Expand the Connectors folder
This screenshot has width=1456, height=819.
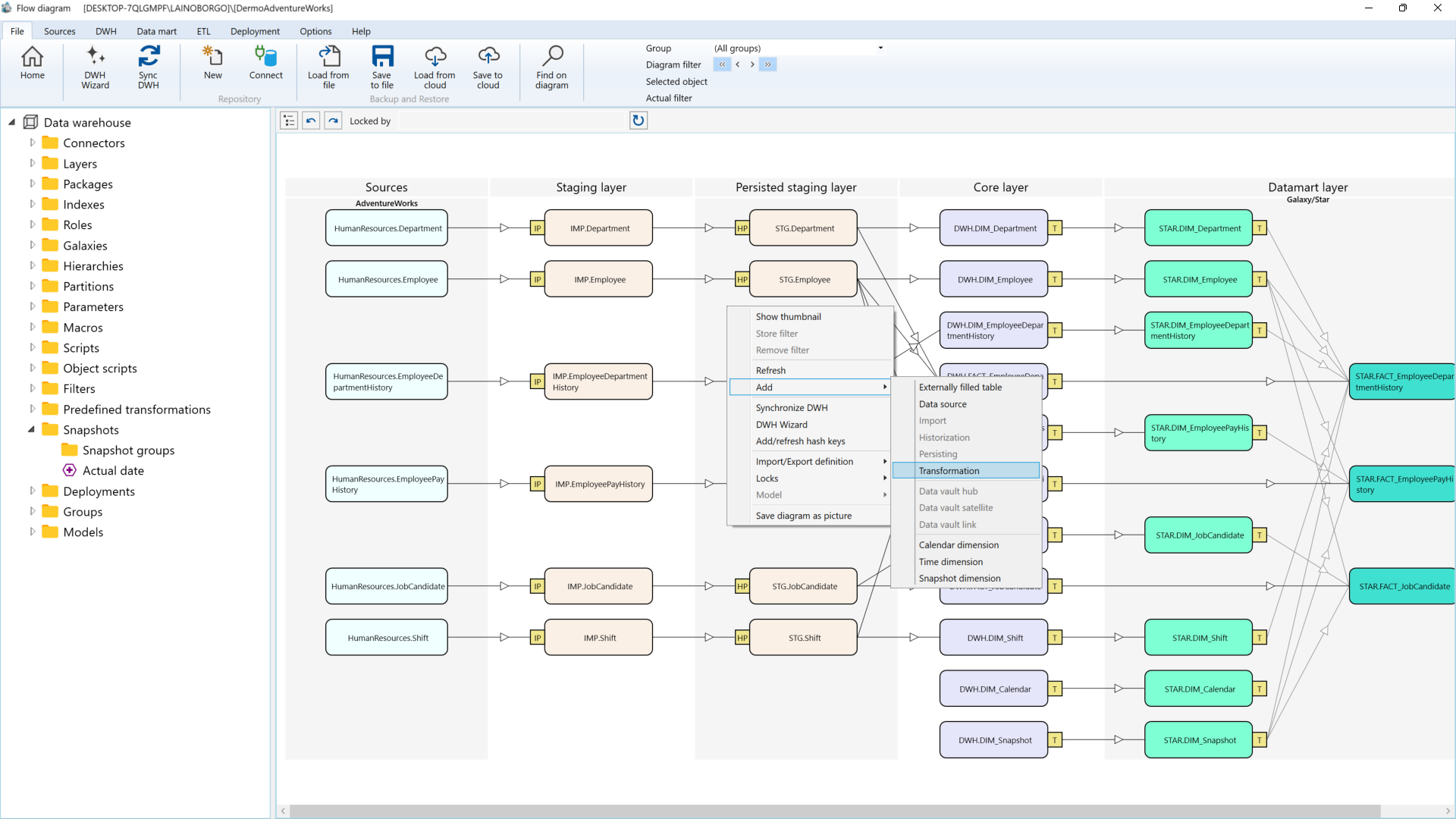(x=33, y=143)
